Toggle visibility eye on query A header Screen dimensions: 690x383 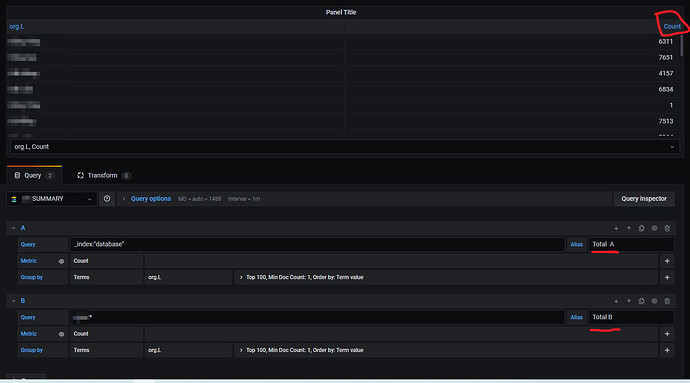pyautogui.click(x=654, y=228)
